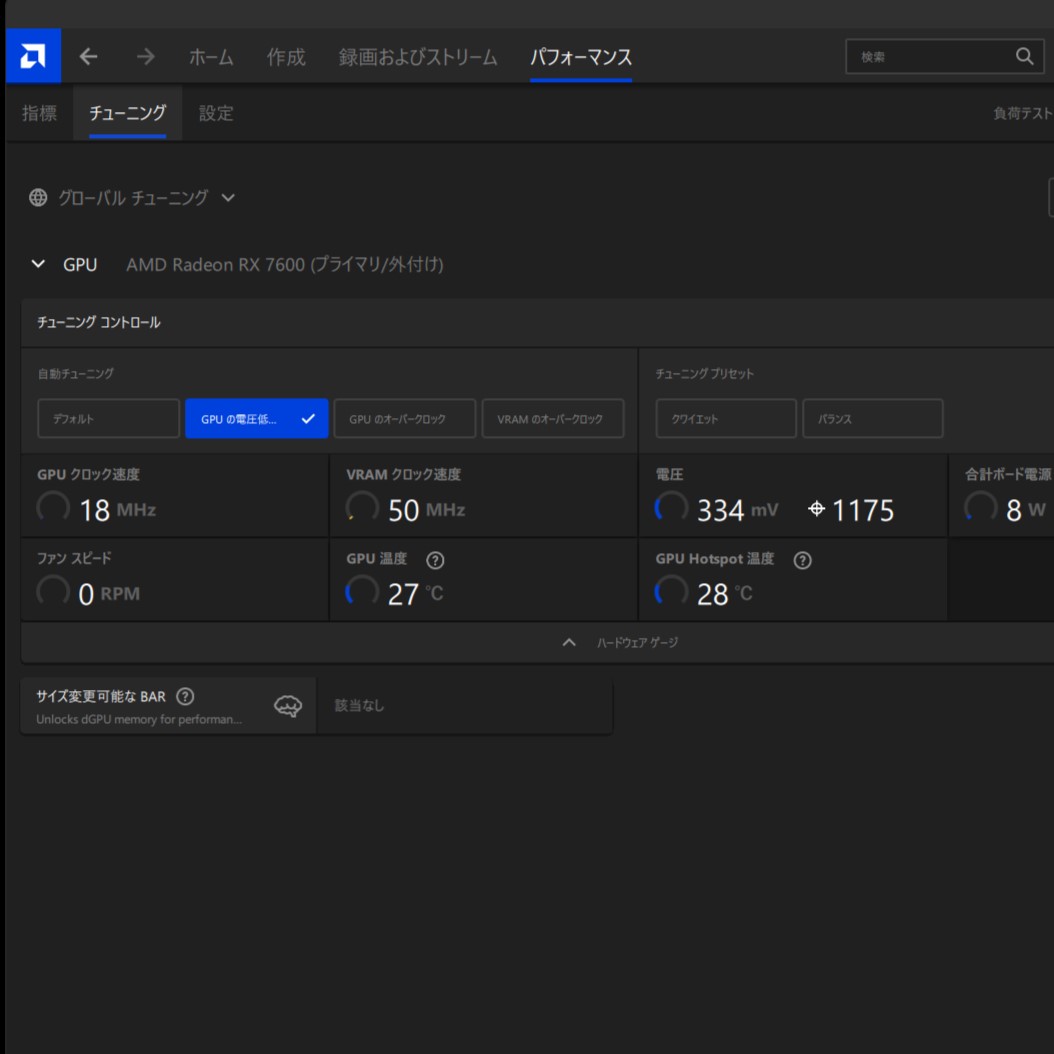The height and width of the screenshot is (1054, 1054).
Task: Click the 合計ボード電源 gauge dial
Action: tap(981, 508)
